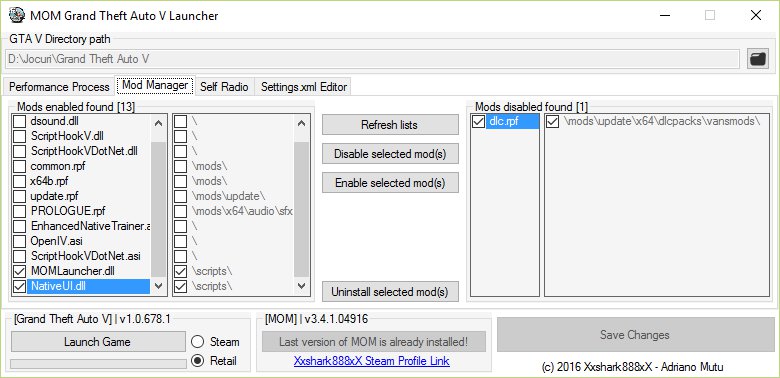Select the Retail radio button
This screenshot has height=378, width=780.
point(197,361)
